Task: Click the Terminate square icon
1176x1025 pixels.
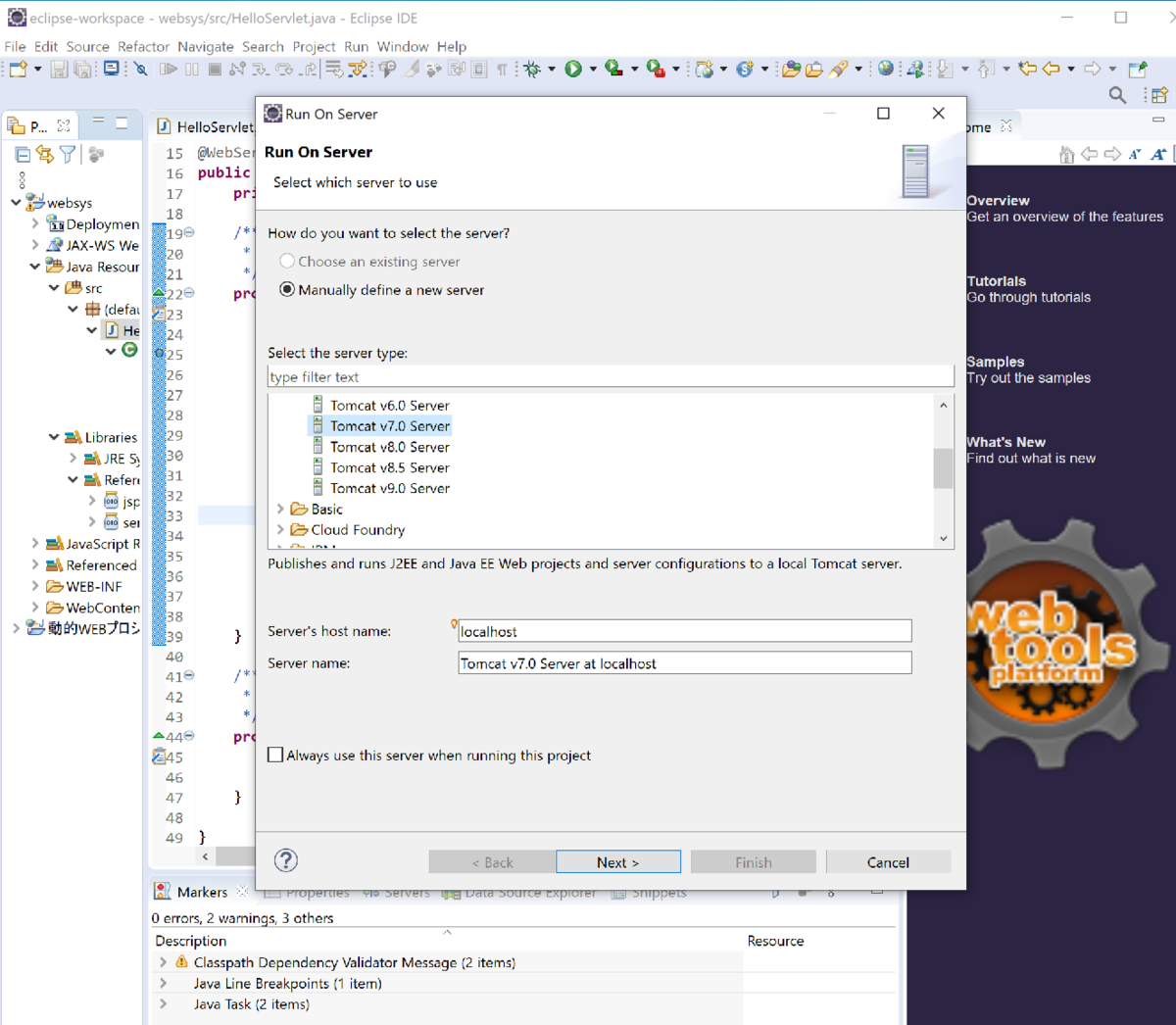Action: 214,69
